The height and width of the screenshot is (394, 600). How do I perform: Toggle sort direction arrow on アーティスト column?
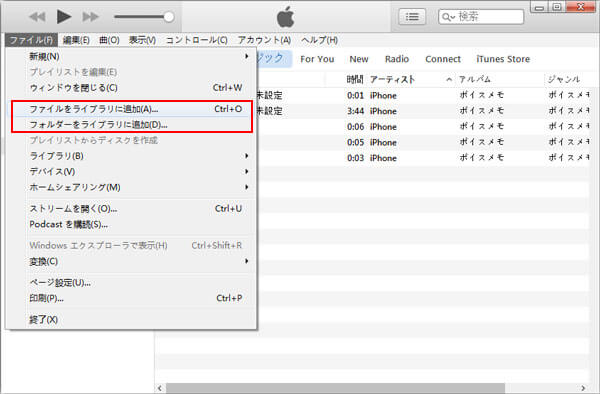(x=449, y=80)
